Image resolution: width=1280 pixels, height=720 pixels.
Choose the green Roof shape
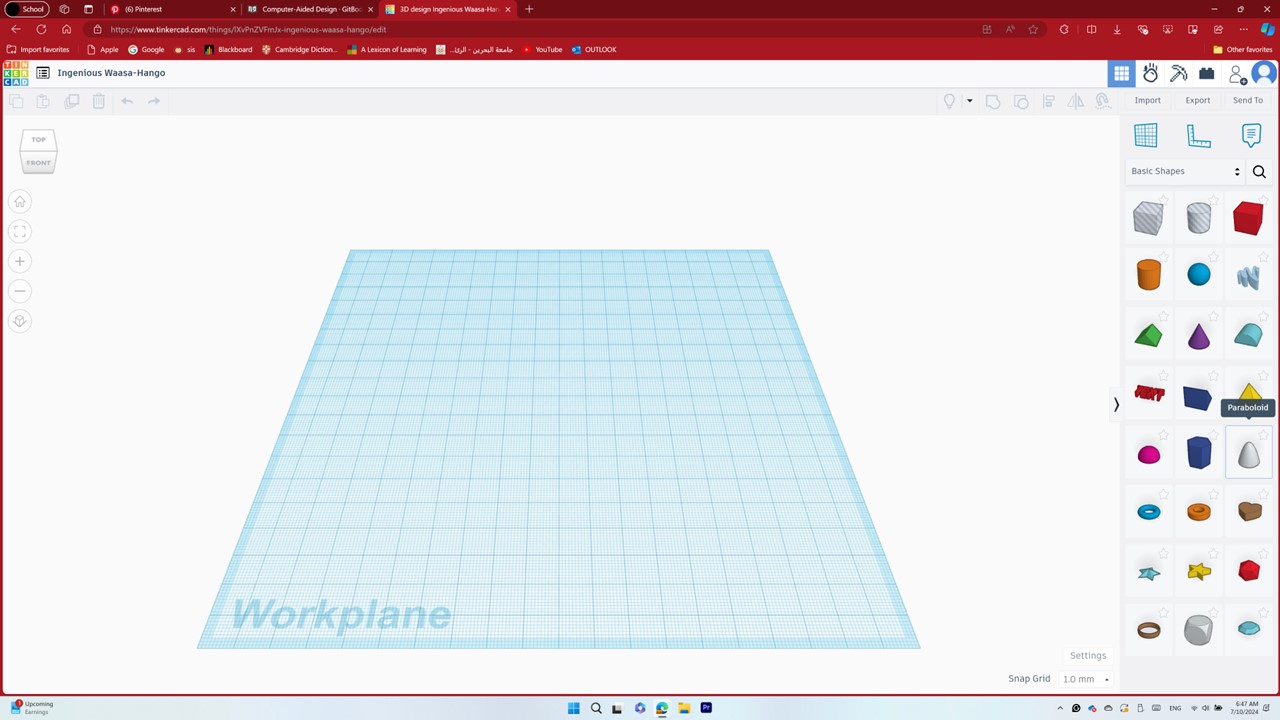click(x=1149, y=335)
